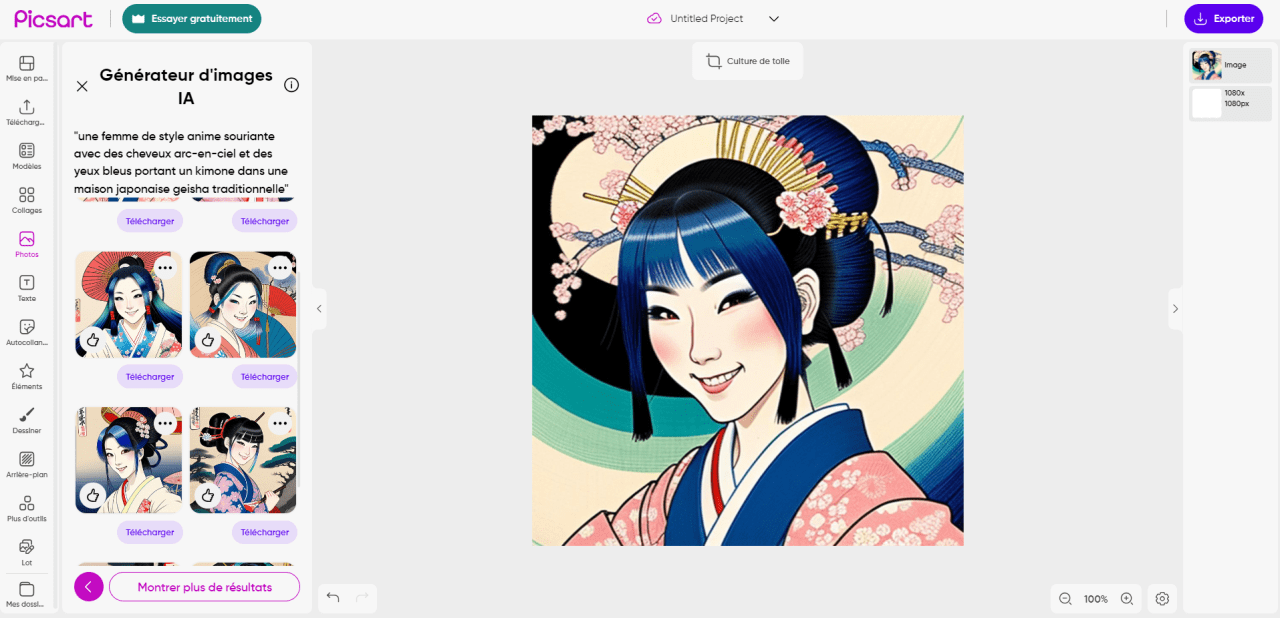Open the Collages tool in sidebar
This screenshot has width=1280, height=618.
tap(27, 200)
